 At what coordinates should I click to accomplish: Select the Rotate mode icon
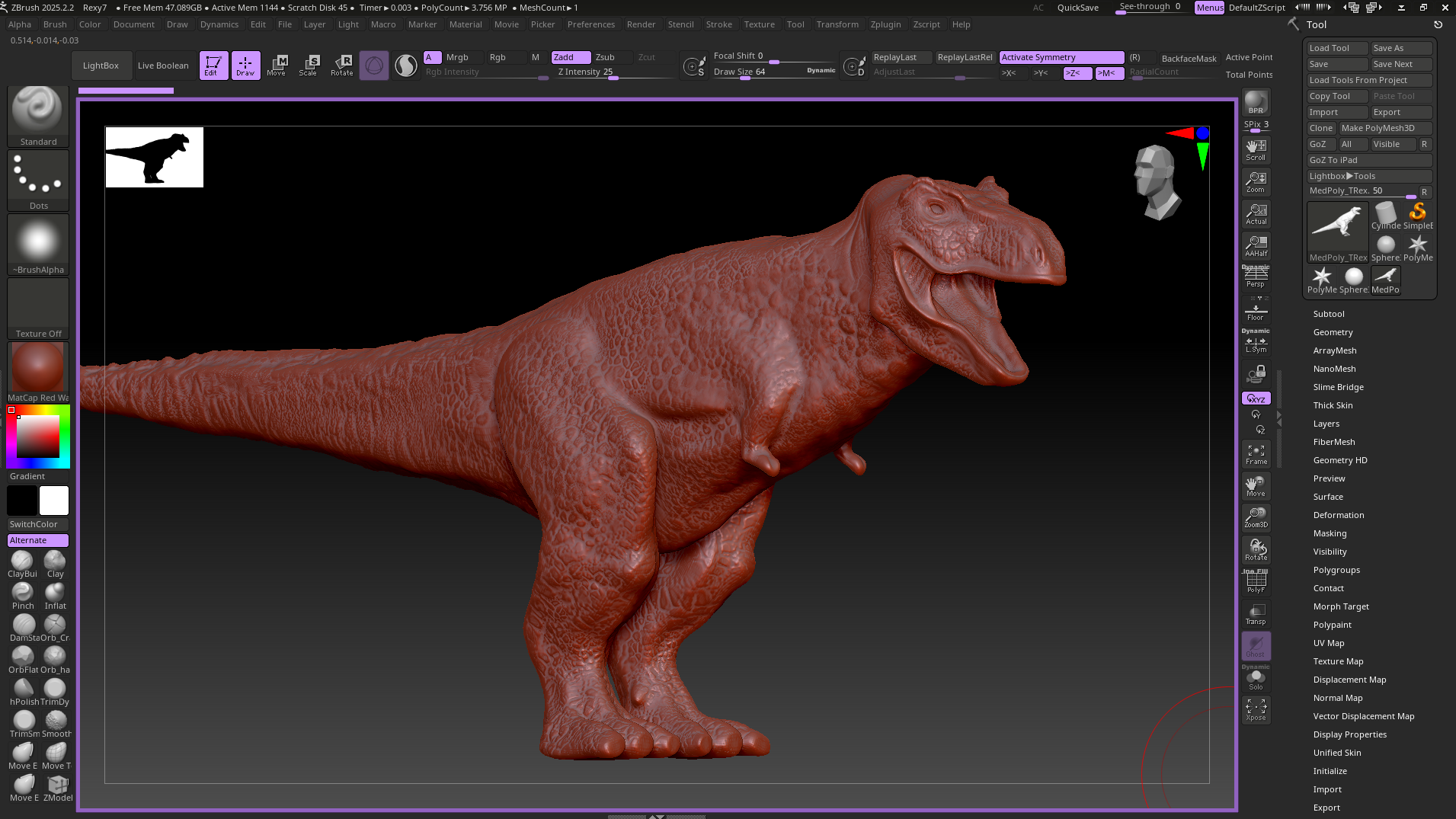click(341, 66)
